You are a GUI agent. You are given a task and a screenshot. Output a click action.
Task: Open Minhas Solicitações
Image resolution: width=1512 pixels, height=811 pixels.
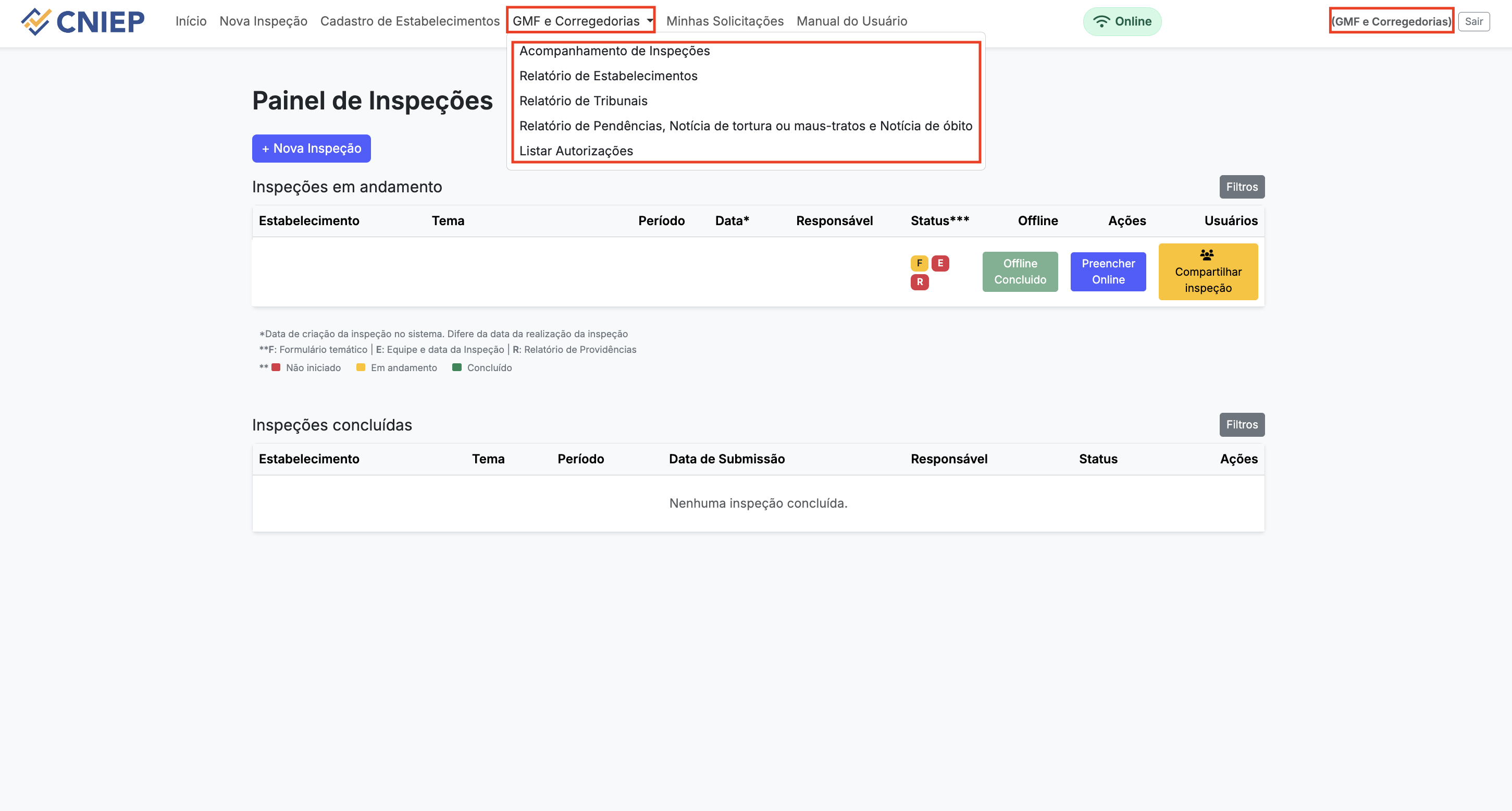click(x=725, y=21)
